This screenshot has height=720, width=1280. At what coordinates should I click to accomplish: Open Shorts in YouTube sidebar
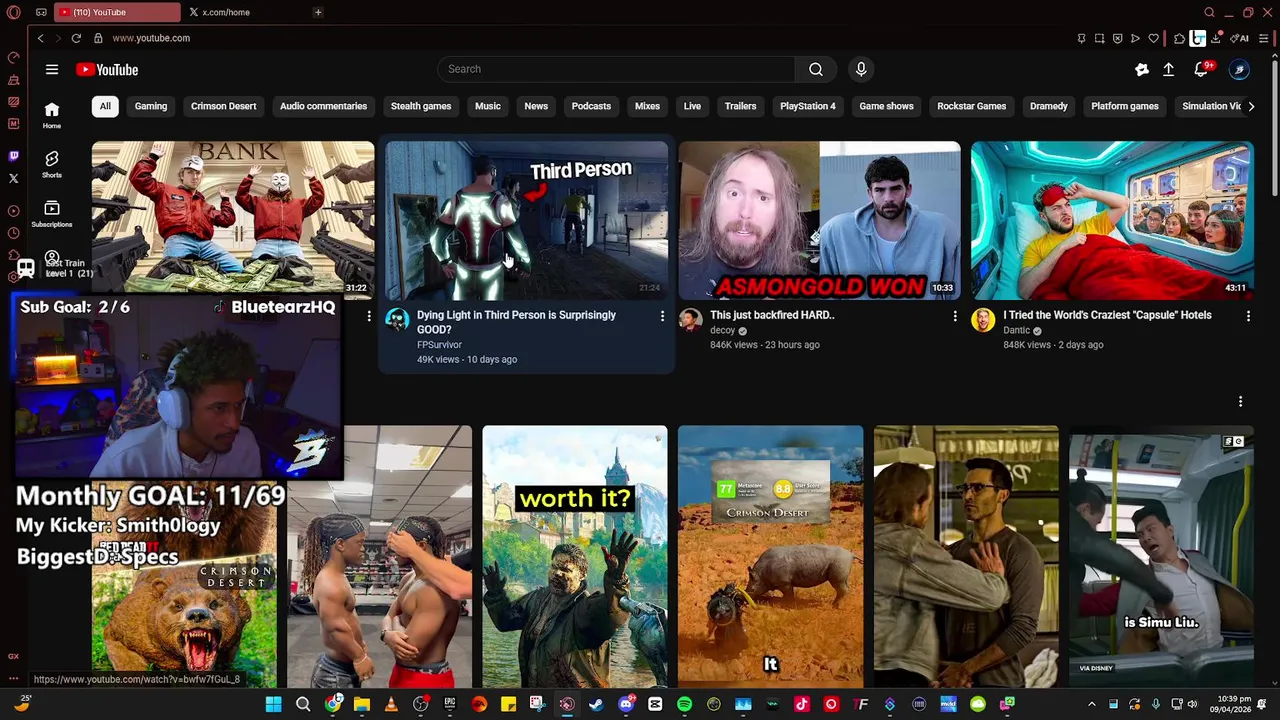pos(52,164)
